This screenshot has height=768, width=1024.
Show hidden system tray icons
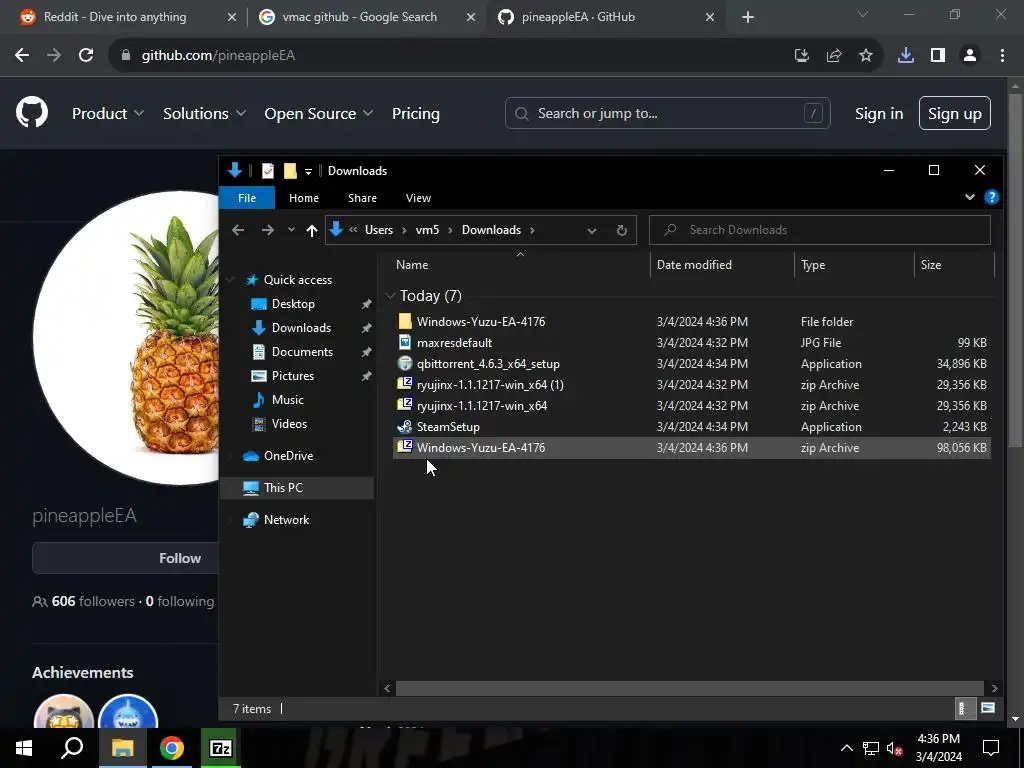tap(846, 748)
